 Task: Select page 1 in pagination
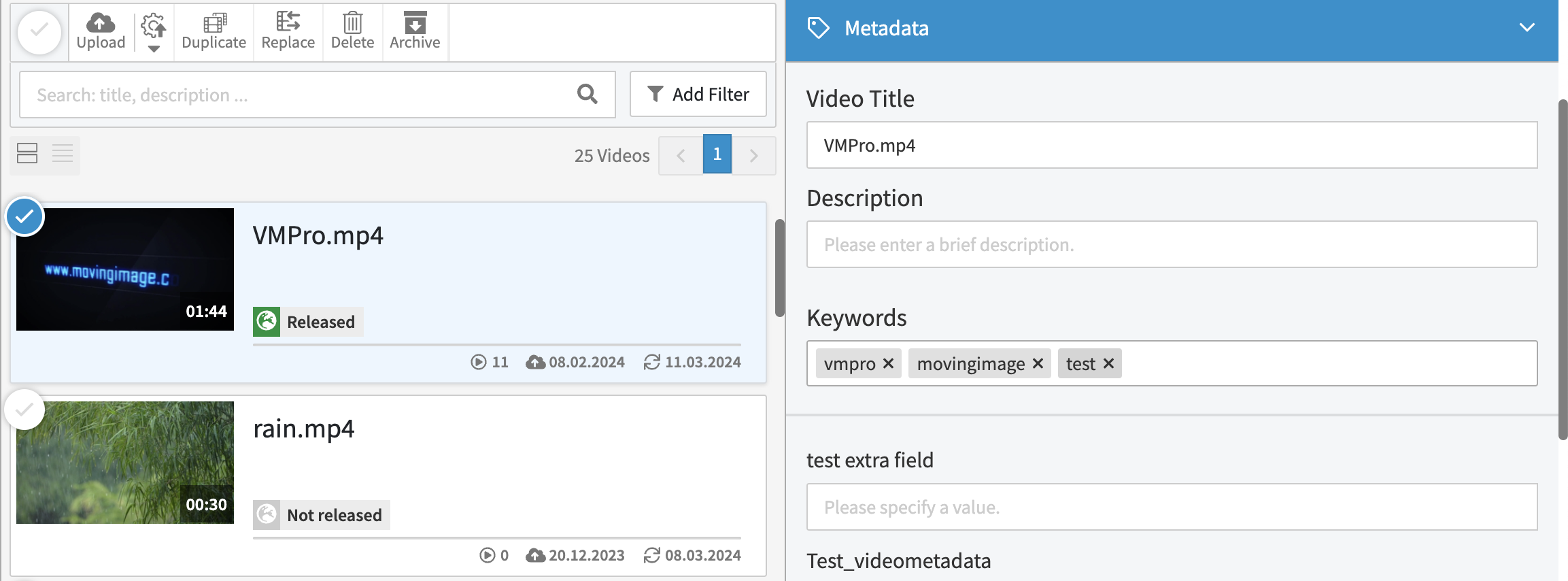click(x=717, y=154)
